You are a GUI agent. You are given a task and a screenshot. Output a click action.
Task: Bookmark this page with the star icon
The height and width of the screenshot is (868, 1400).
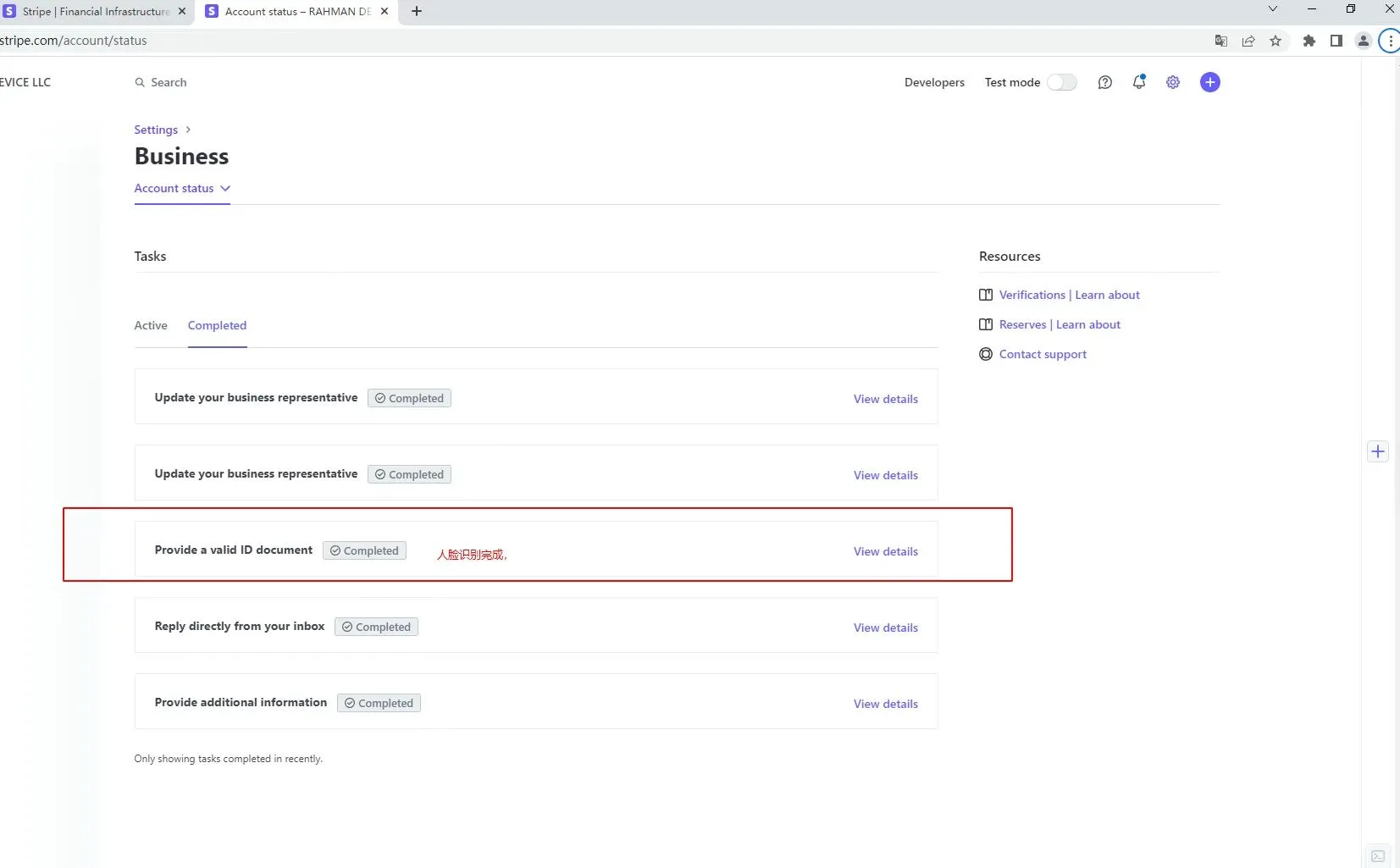(x=1275, y=41)
